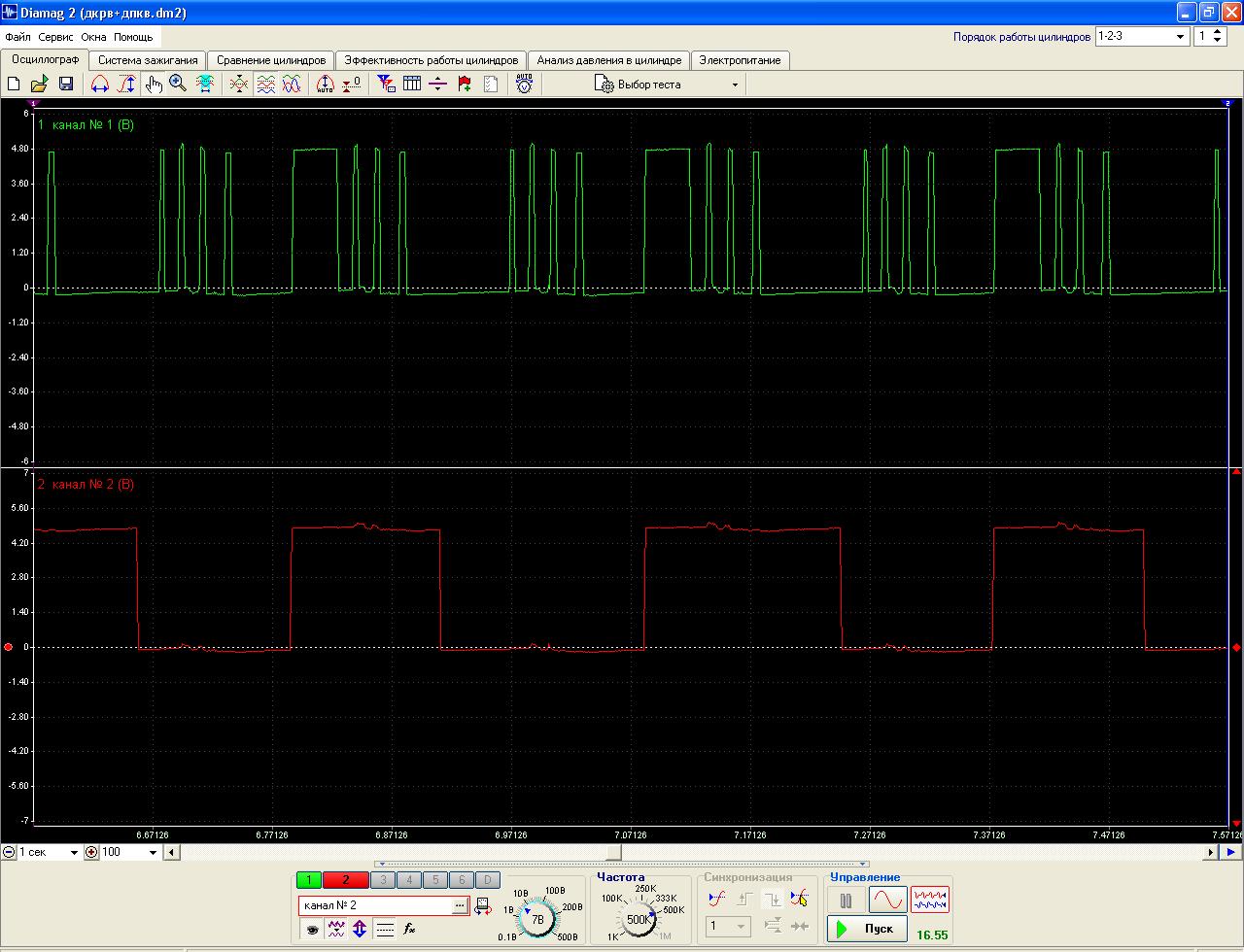
Task: Select single sine wave display mode
Action: point(887,900)
